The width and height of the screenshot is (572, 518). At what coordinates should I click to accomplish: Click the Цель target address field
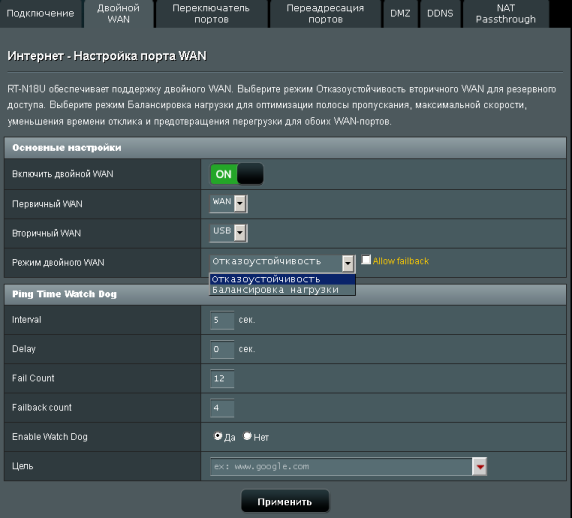click(x=341, y=467)
